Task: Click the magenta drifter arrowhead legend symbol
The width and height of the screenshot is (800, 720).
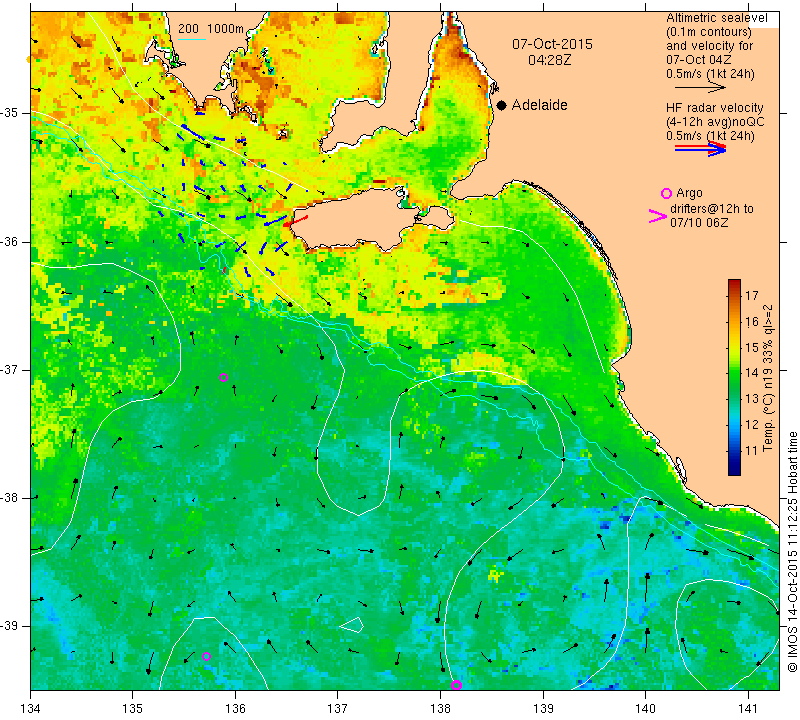Action: click(658, 216)
